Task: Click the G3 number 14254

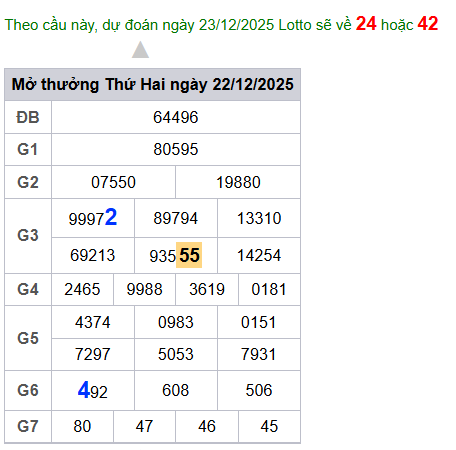Action: 259,255
